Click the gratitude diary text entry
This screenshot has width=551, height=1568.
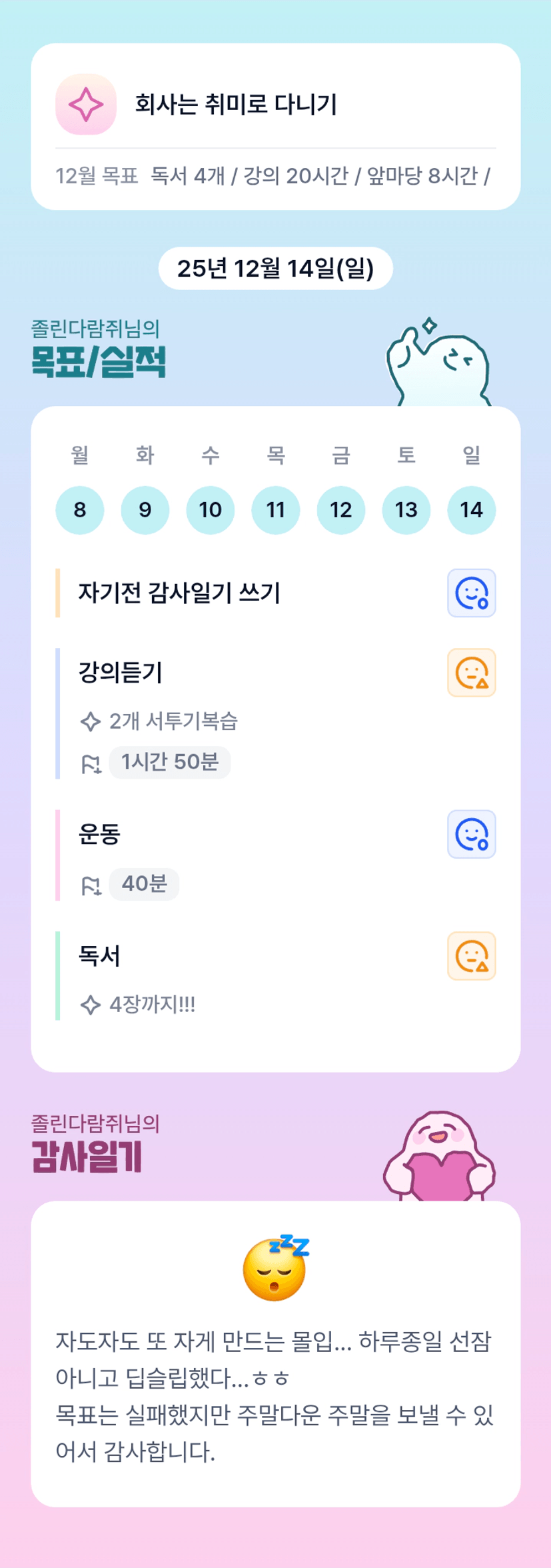tap(275, 1395)
